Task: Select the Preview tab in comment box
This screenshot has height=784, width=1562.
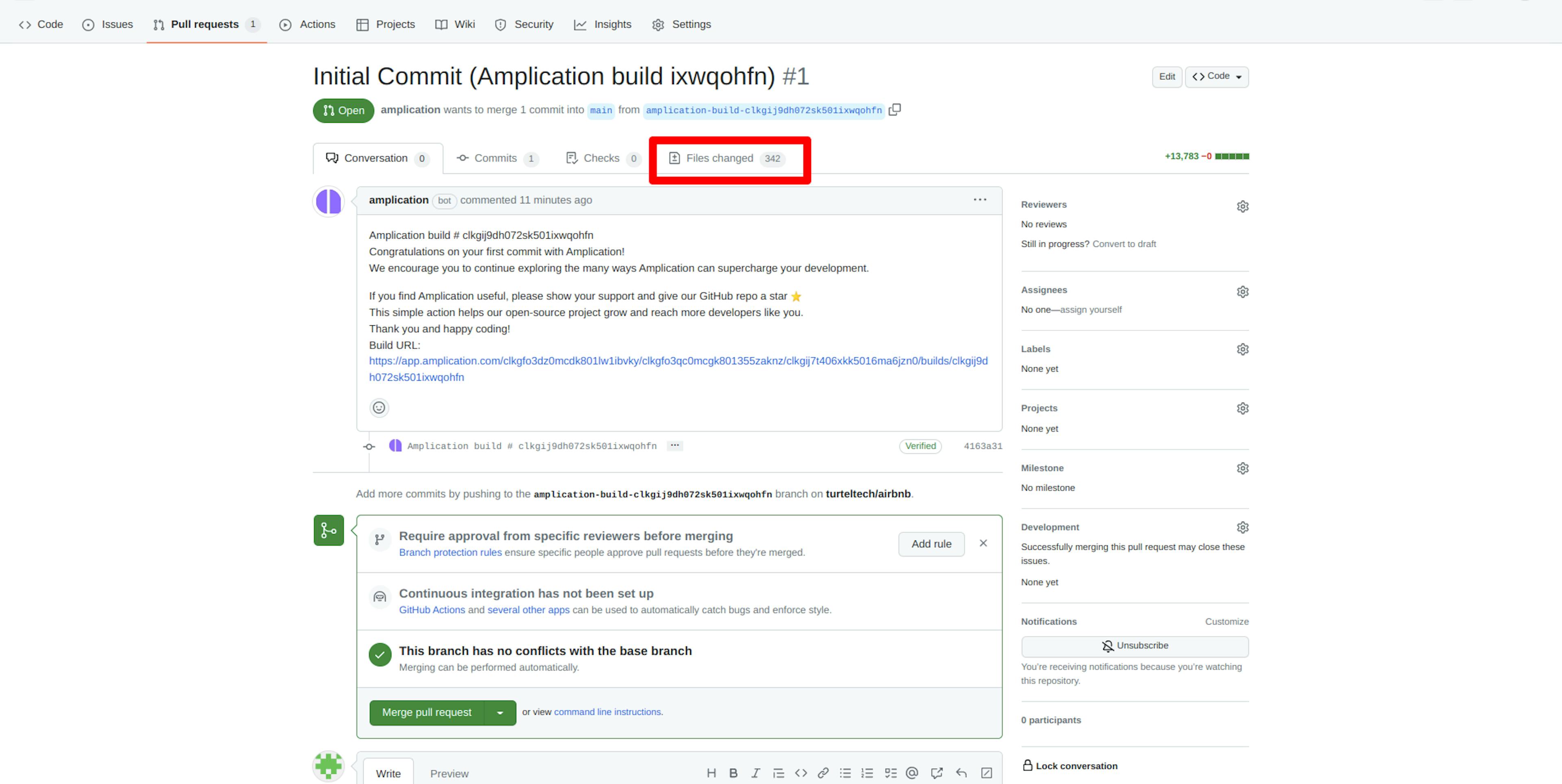Action: tap(449, 774)
